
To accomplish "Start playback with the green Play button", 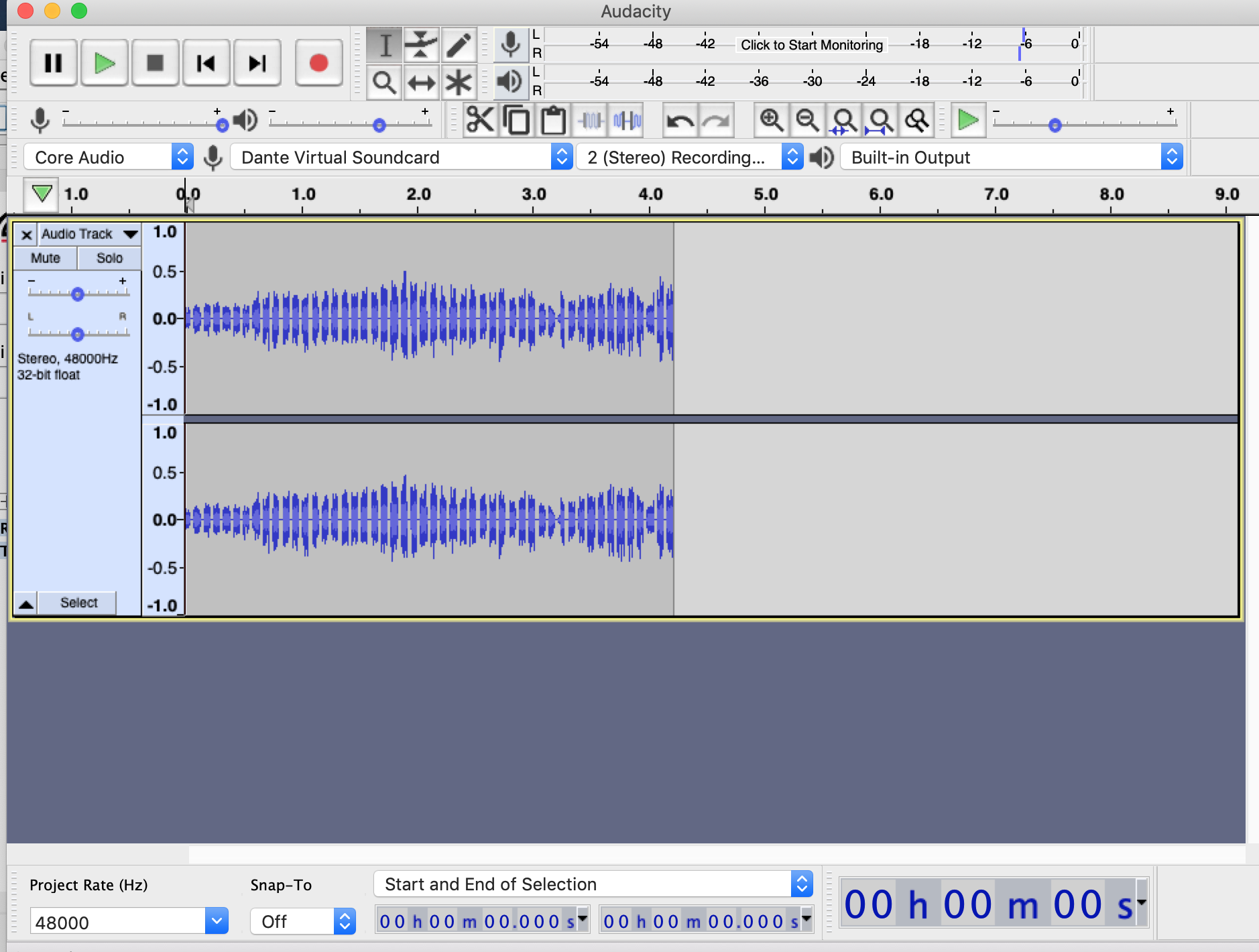I will [x=104, y=63].
